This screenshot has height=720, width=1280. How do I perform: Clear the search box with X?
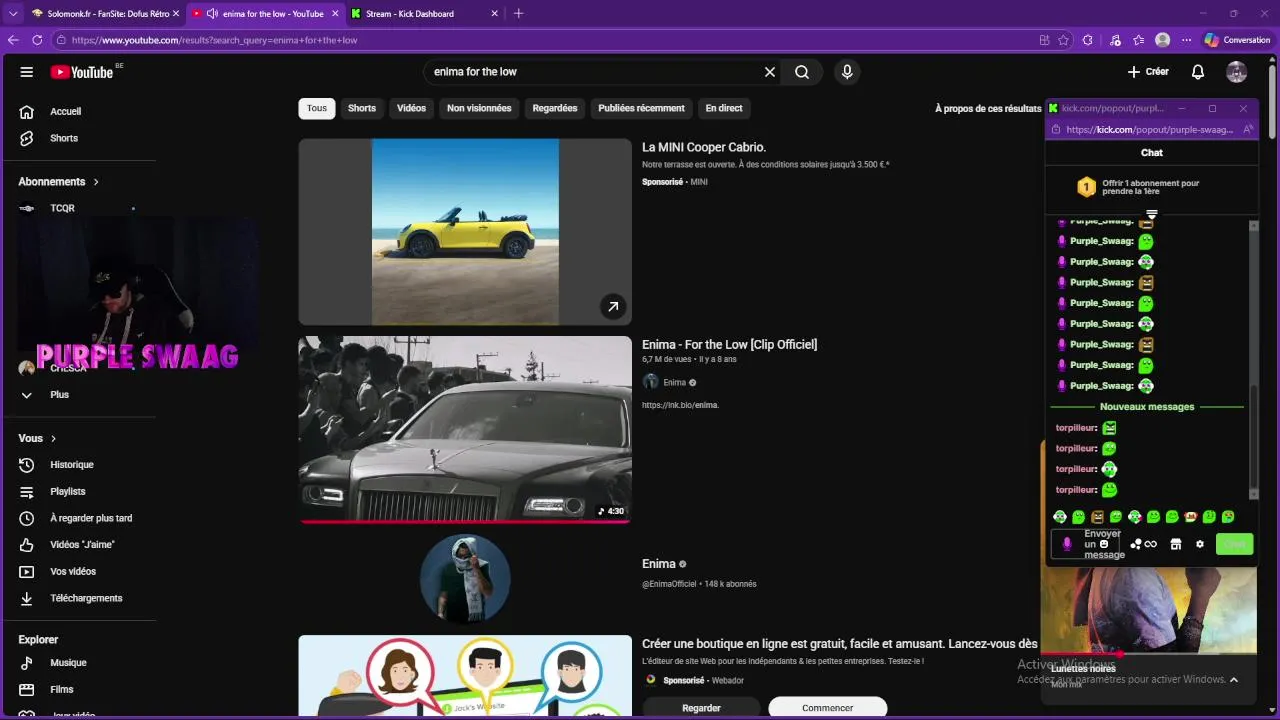pyautogui.click(x=770, y=72)
